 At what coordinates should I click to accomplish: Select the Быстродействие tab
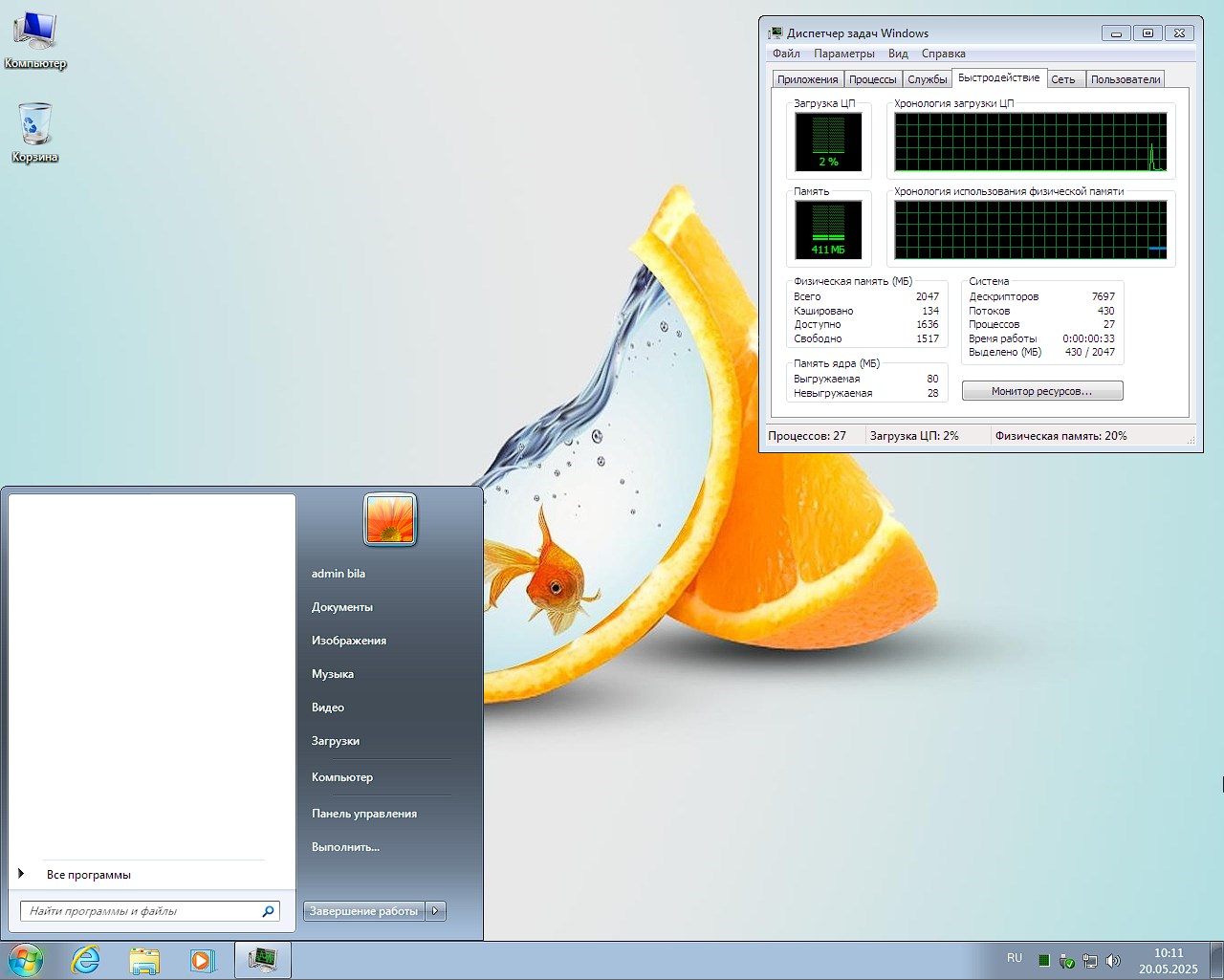coord(999,77)
